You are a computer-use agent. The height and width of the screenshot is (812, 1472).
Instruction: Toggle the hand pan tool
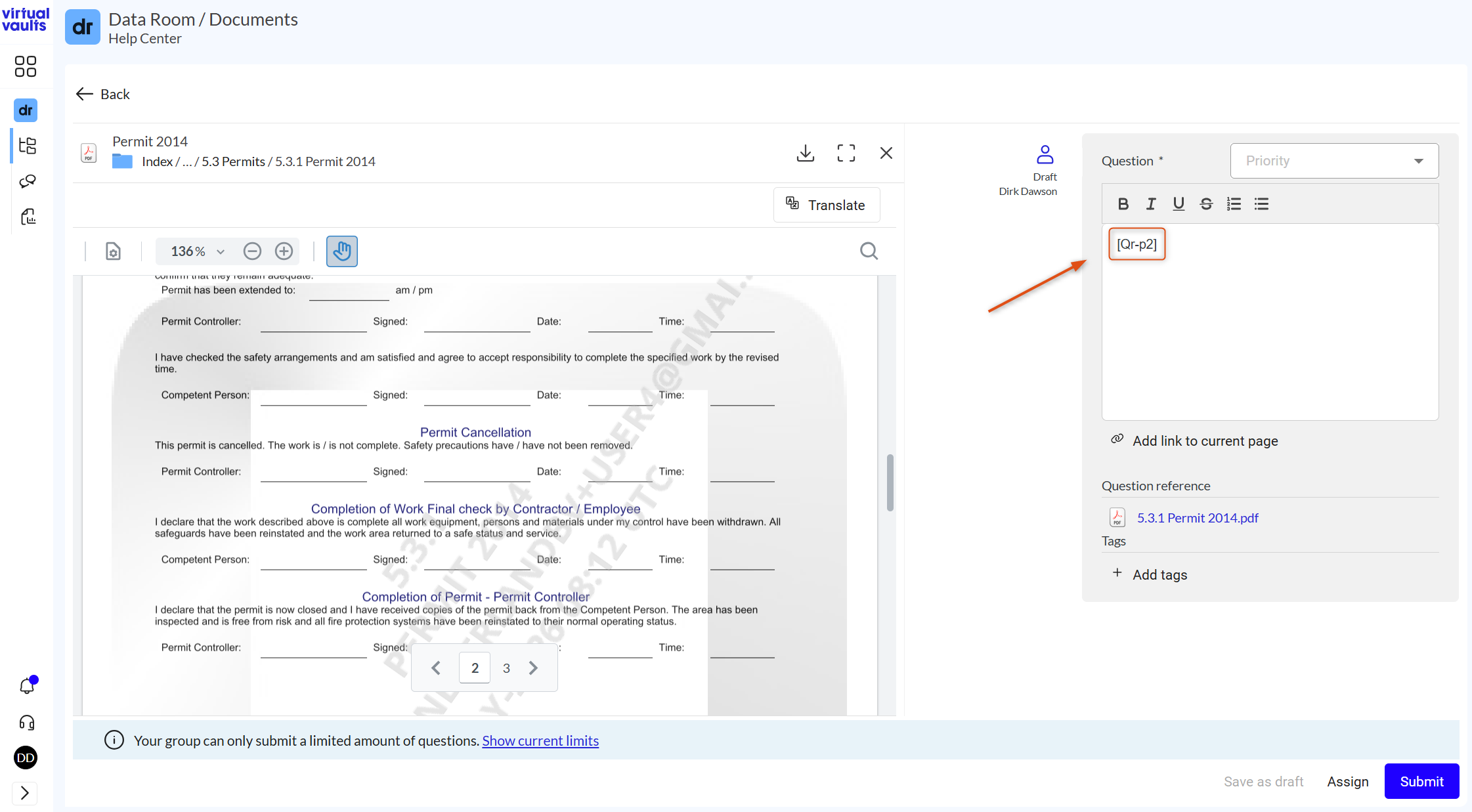tap(341, 251)
